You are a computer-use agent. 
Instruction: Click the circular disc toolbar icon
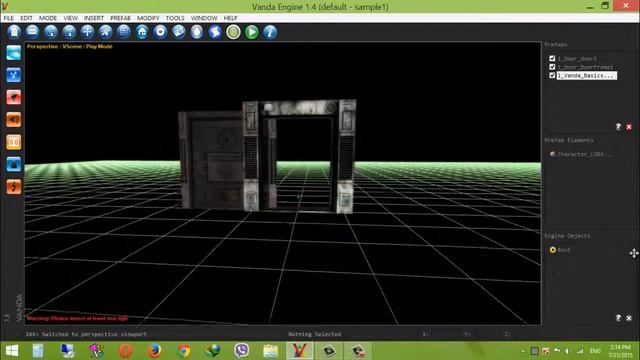tap(160, 32)
